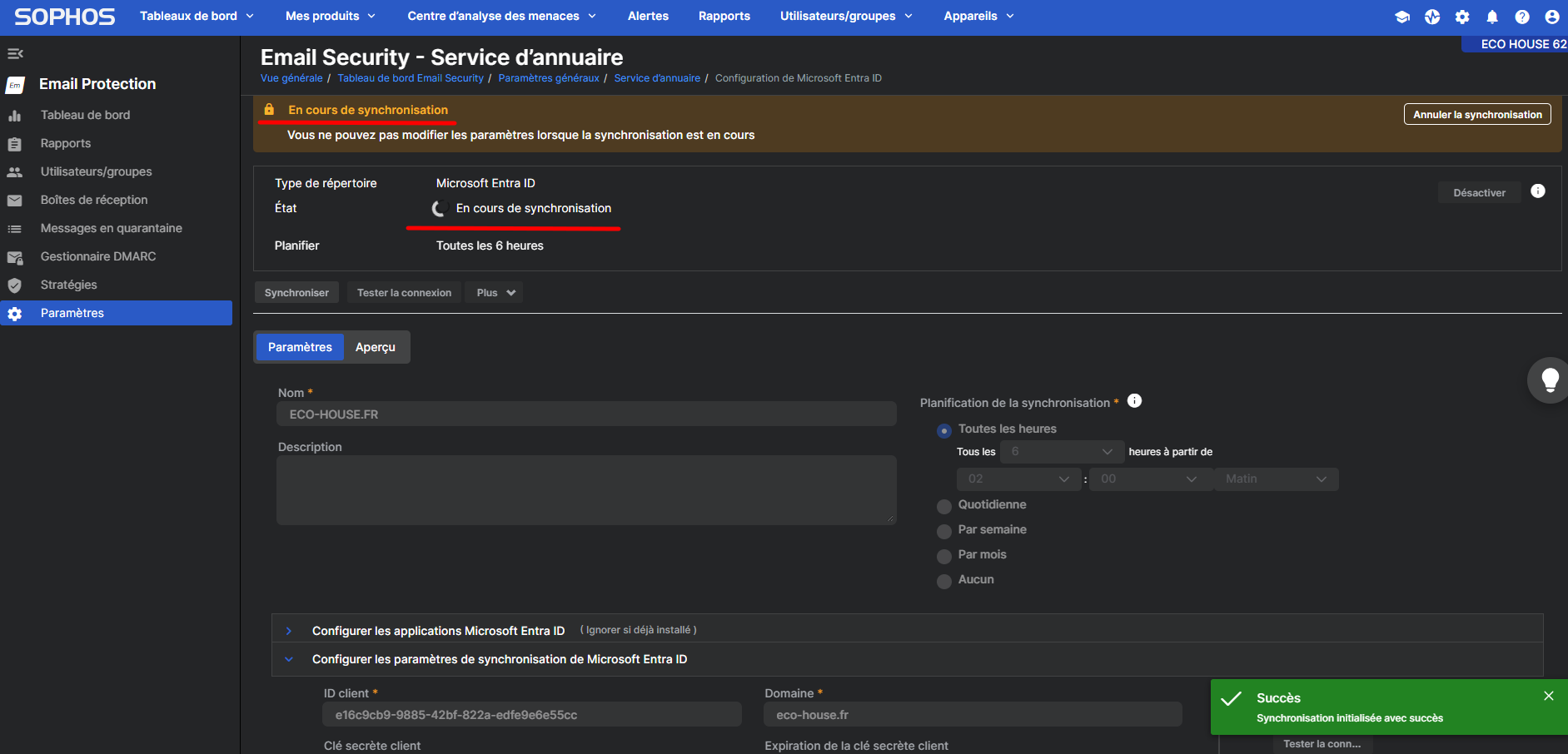Screen dimensions: 1568x754
Task: Click the Tester la connexion button
Action: pos(404,293)
